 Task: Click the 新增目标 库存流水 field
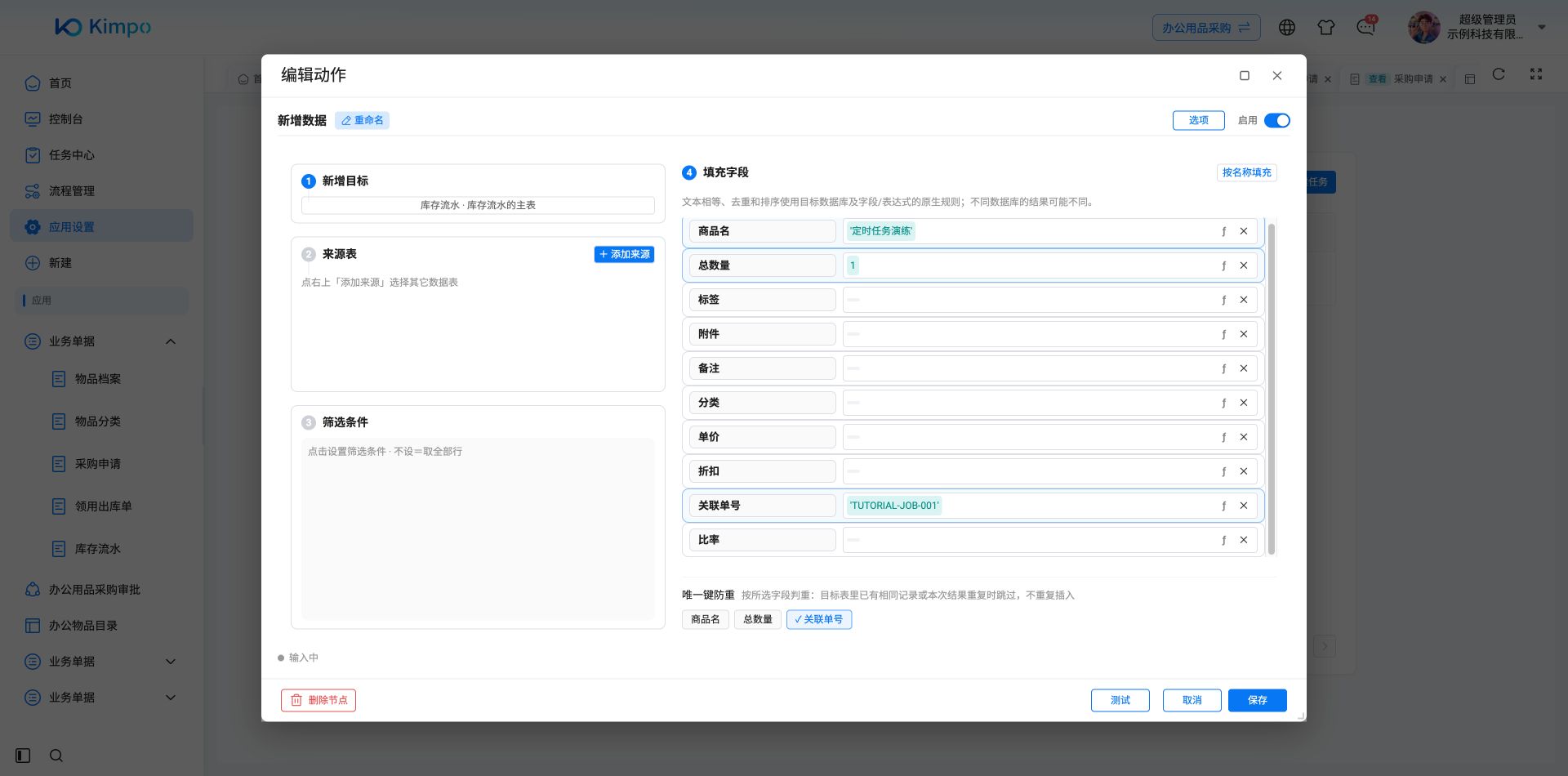coord(478,206)
